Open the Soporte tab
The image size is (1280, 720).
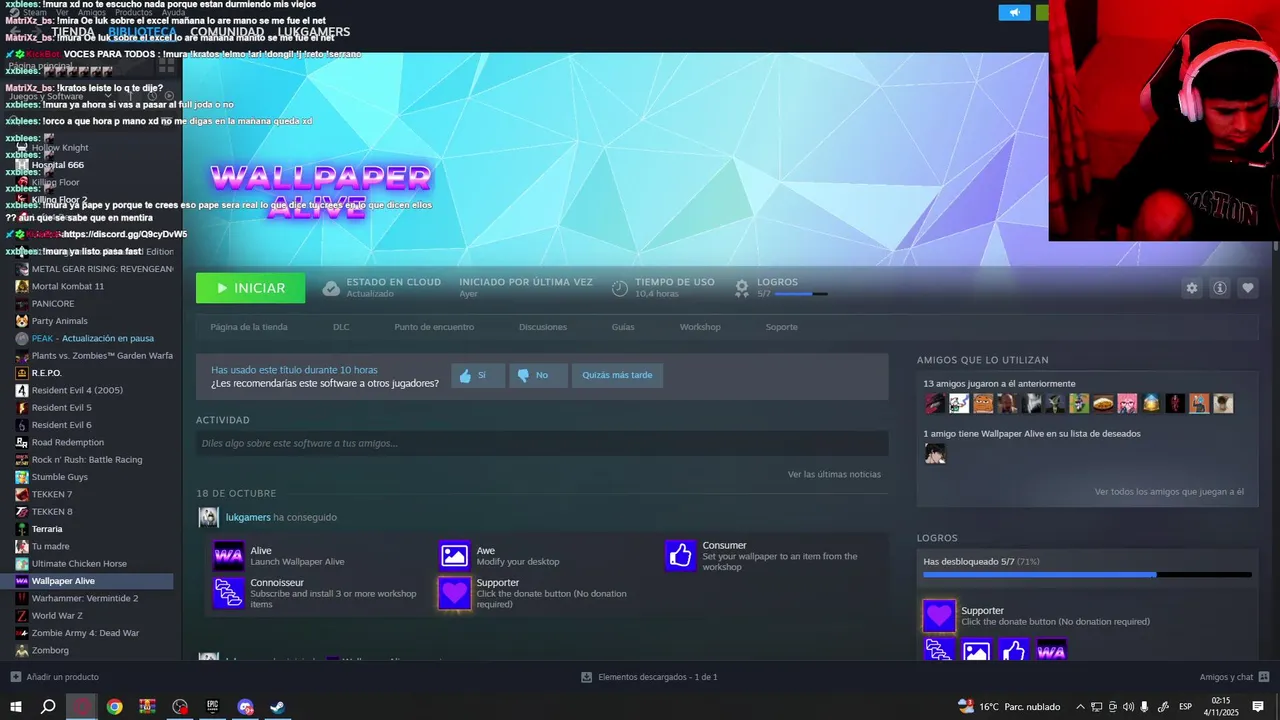click(x=782, y=327)
